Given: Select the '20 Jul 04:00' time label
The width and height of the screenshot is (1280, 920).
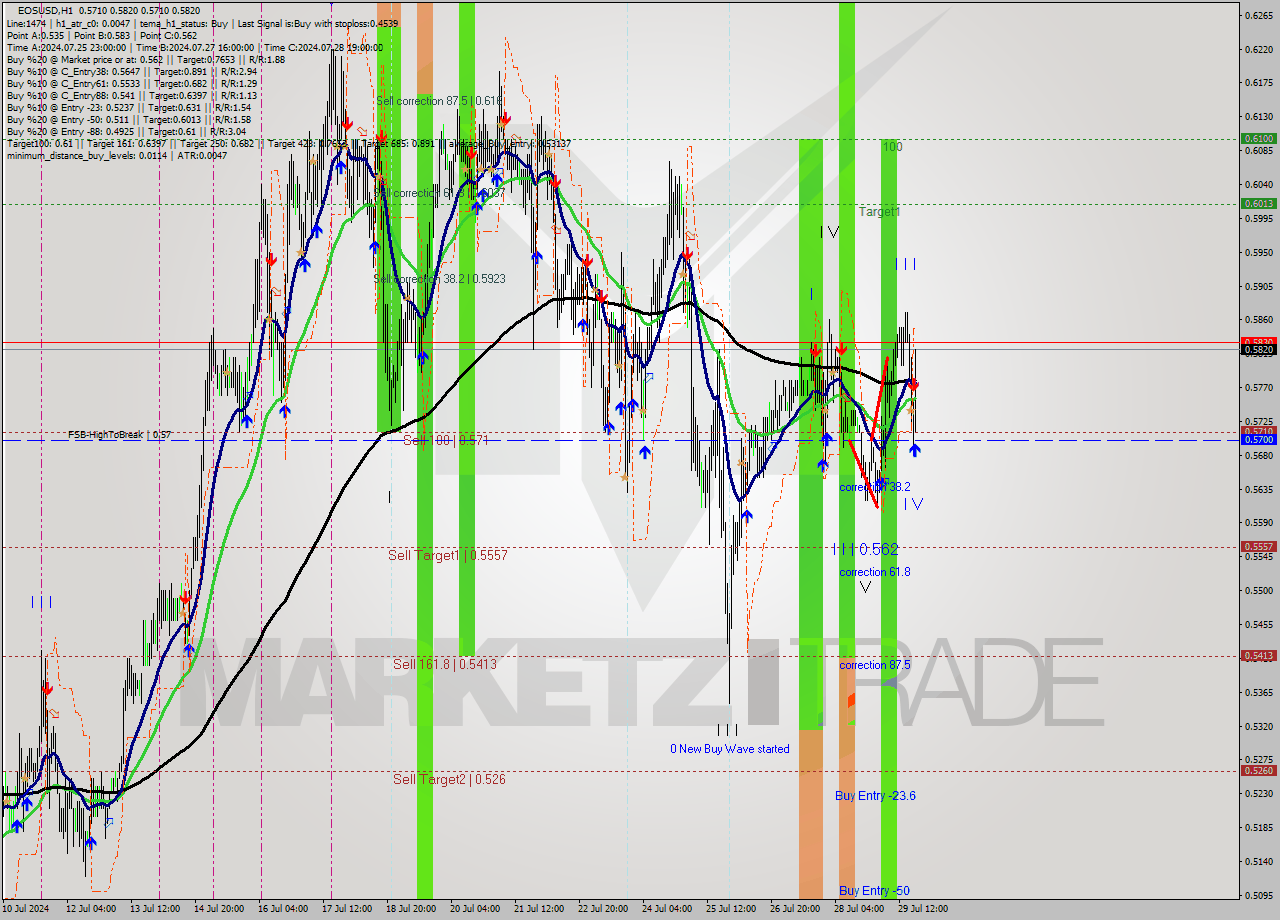Looking at the screenshot, I should tap(477, 909).
